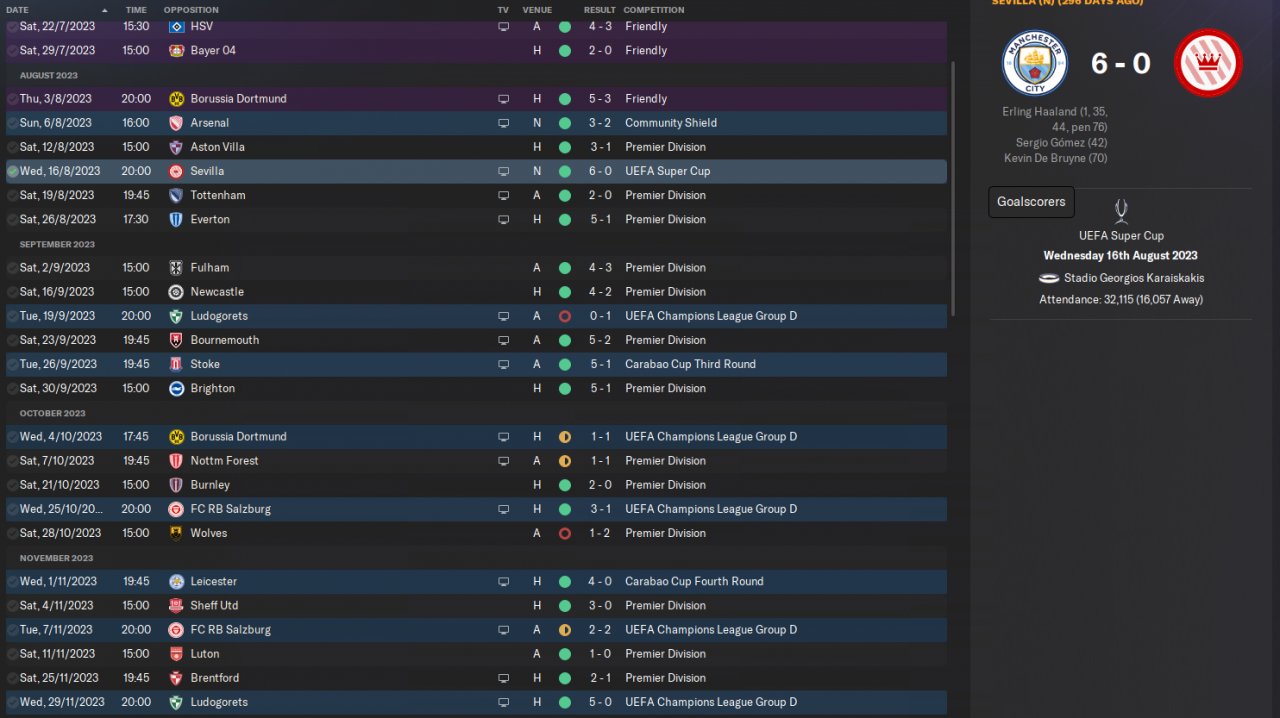1280x718 pixels.
Task: Click the TV icon on the Tottenham row
Action: [x=503, y=195]
